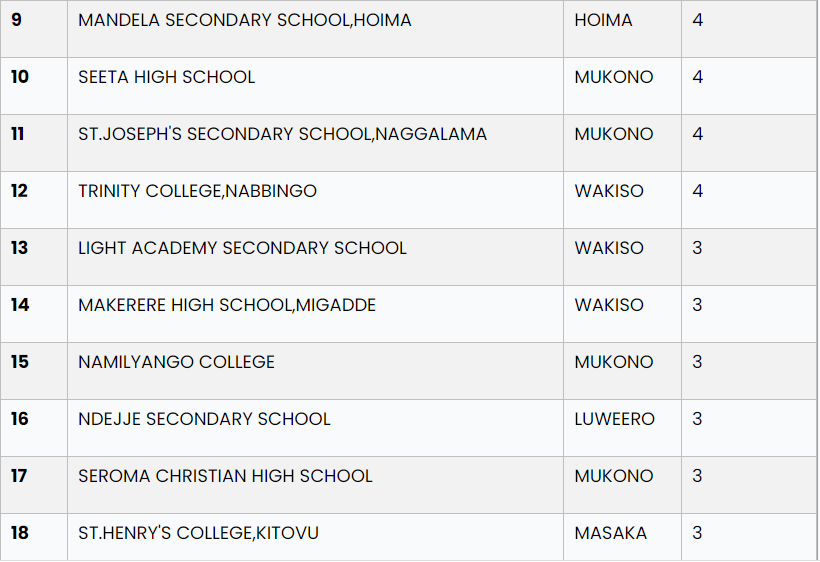Click the count 4 in Naggalama row
820x562 pixels.
(x=698, y=134)
